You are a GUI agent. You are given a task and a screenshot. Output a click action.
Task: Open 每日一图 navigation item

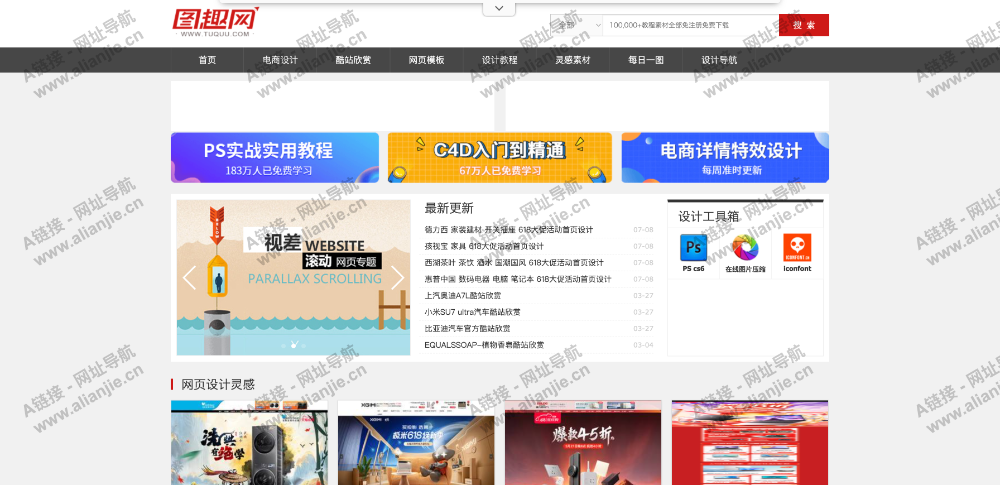tap(646, 60)
